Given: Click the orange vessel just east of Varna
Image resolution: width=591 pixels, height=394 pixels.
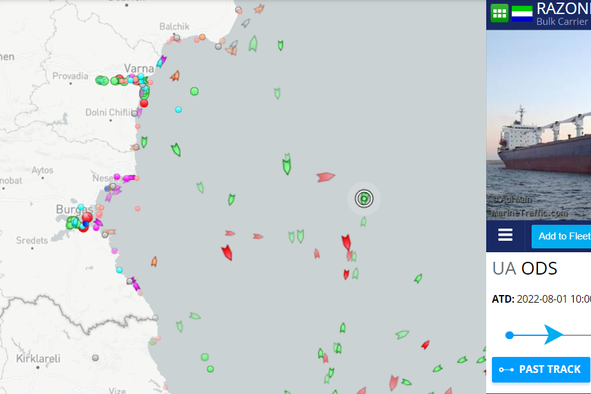Looking at the screenshot, I should click(x=175, y=76).
